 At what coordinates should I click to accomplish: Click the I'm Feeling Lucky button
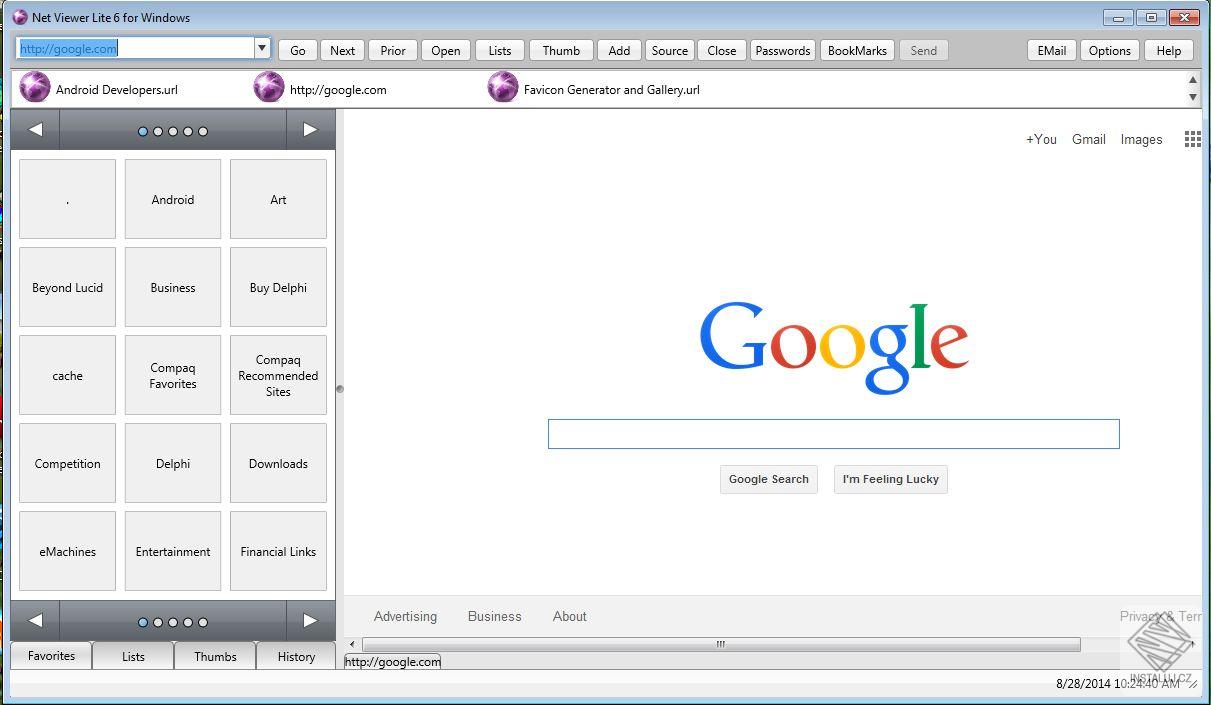coord(891,479)
